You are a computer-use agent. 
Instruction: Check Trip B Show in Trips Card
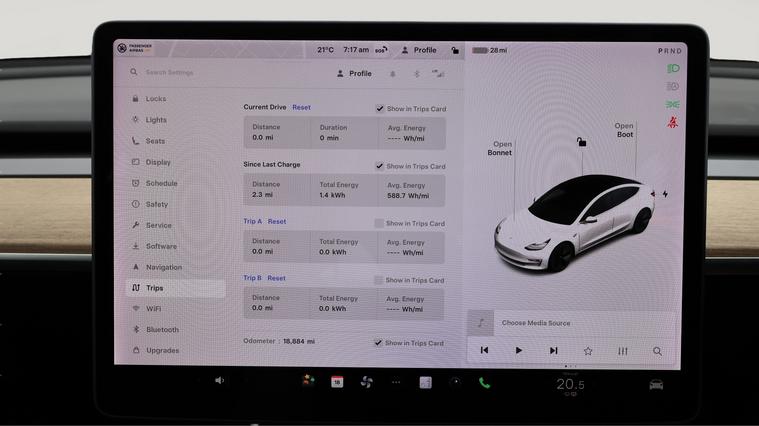point(378,280)
